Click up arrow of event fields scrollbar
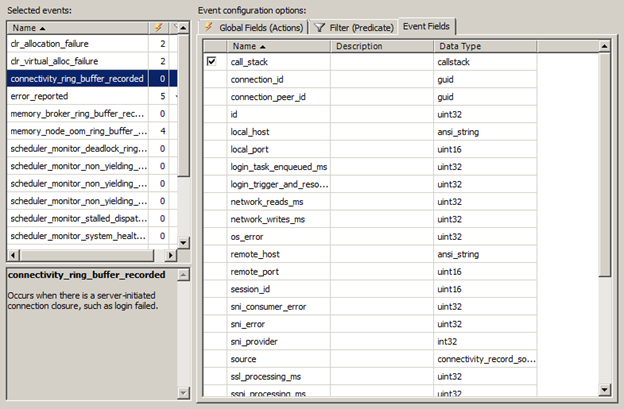Image resolution: width=624 pixels, height=409 pixels. pyautogui.click(x=604, y=46)
